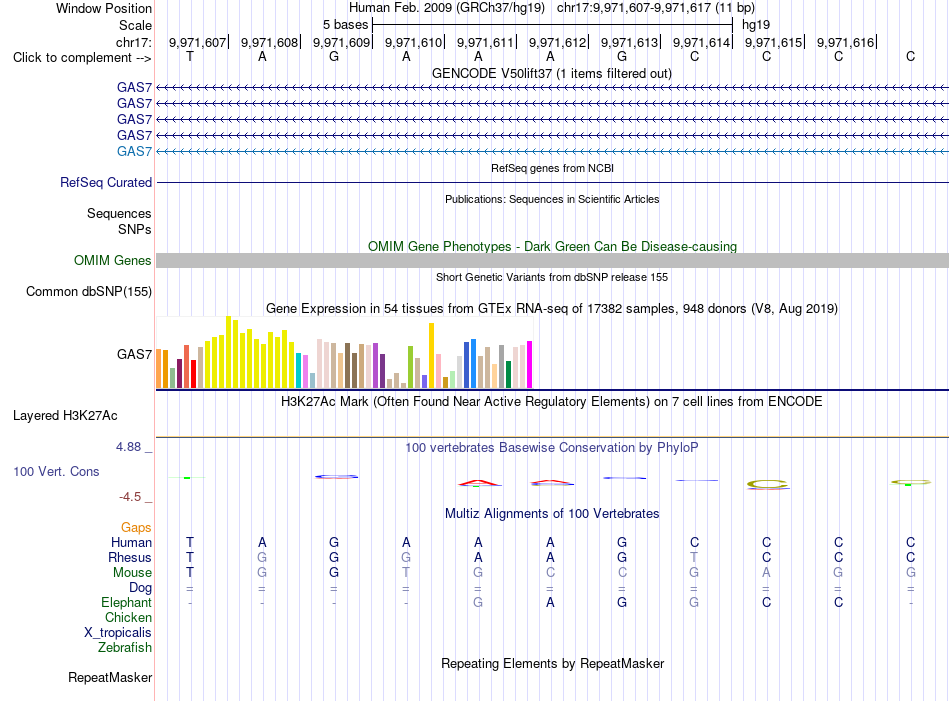Click the H3K27Ac Mark ENCODE track title
950x701 pixels.
pos(552,402)
